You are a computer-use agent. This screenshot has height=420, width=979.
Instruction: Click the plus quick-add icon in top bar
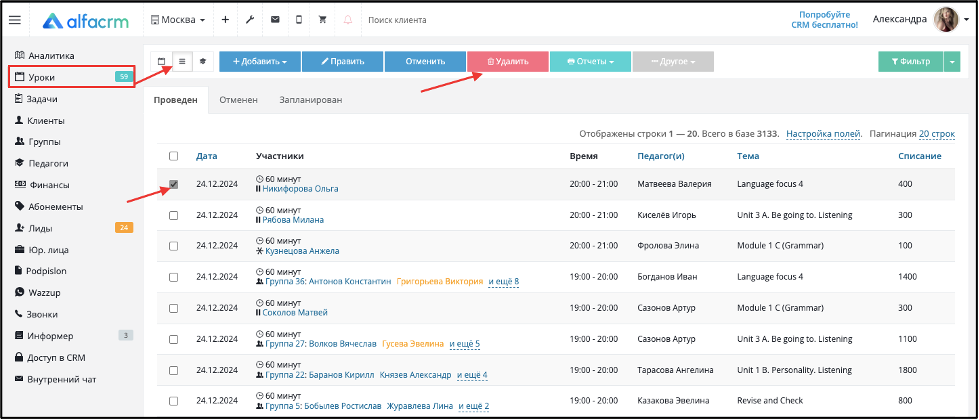225,20
